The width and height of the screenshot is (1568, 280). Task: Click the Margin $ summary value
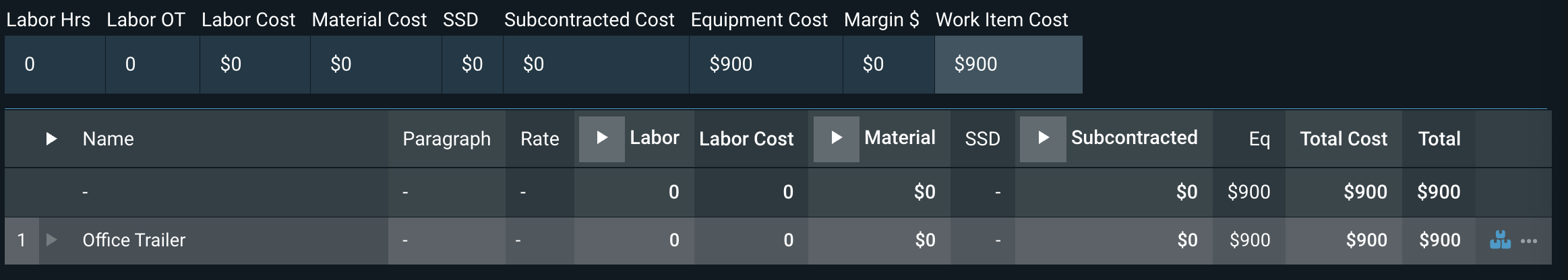[x=873, y=64]
